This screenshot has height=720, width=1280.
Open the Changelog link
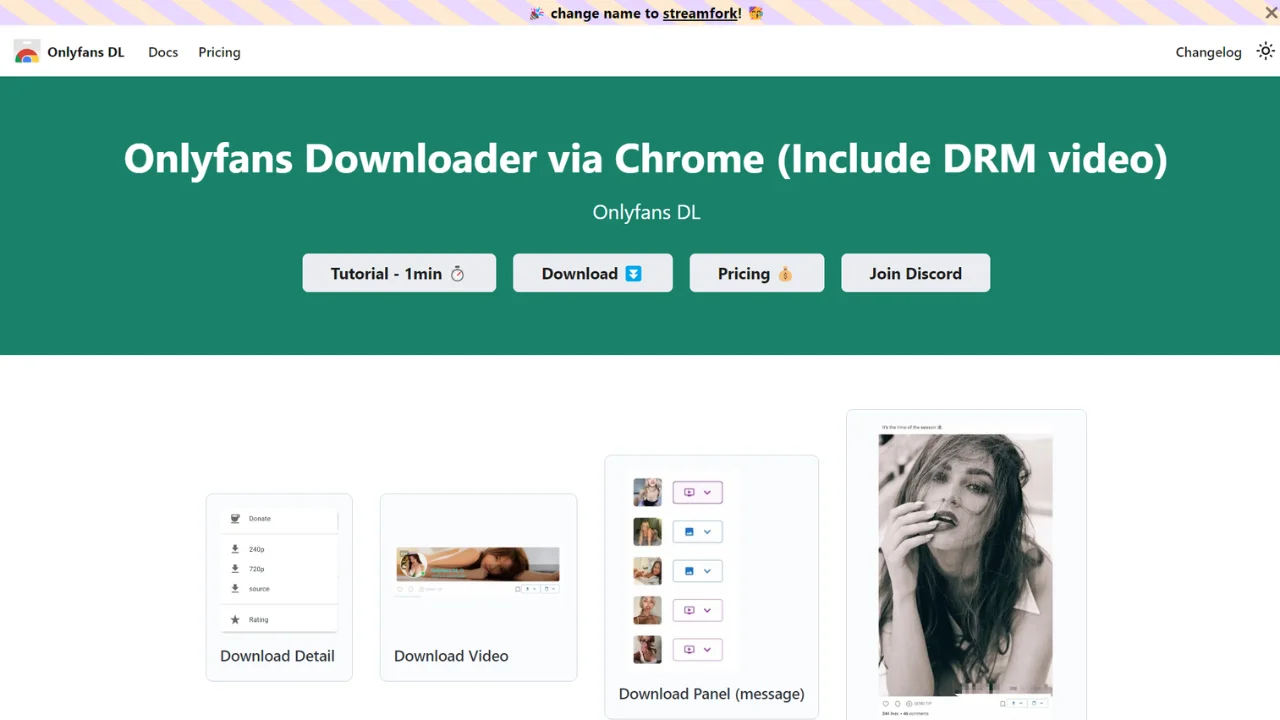1208,52
